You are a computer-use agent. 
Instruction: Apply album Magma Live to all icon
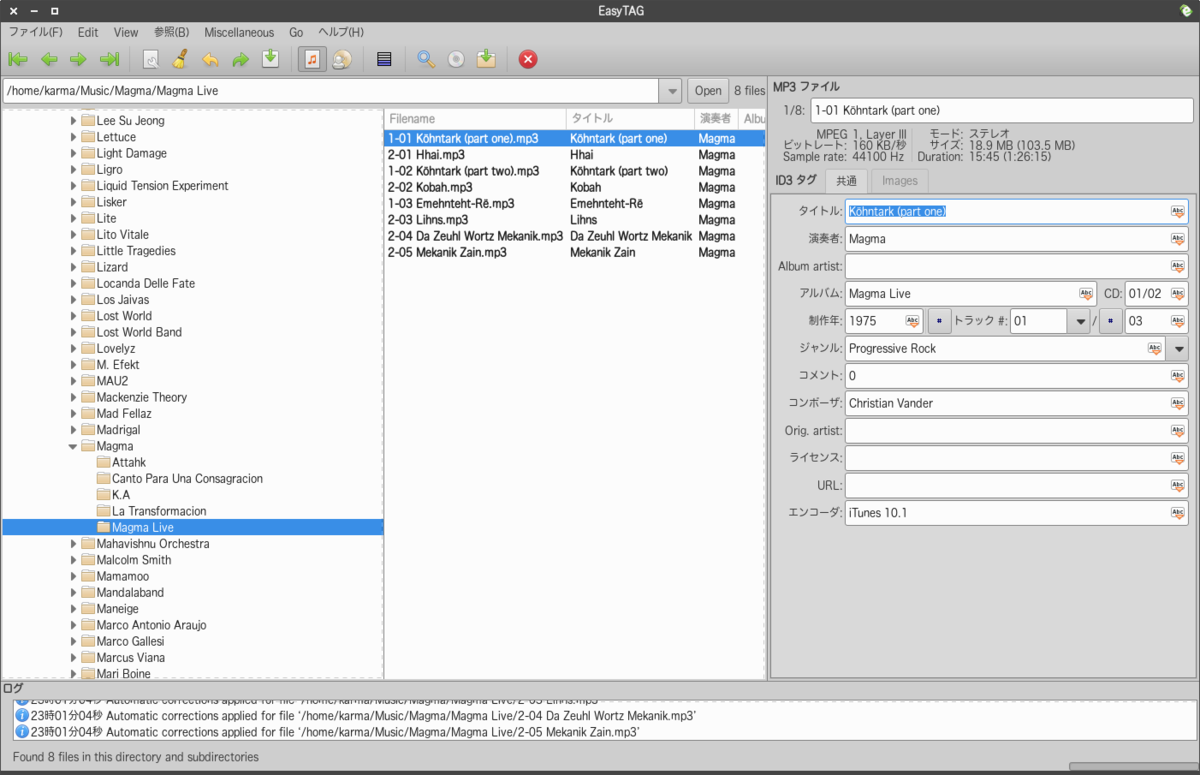[1087, 294]
